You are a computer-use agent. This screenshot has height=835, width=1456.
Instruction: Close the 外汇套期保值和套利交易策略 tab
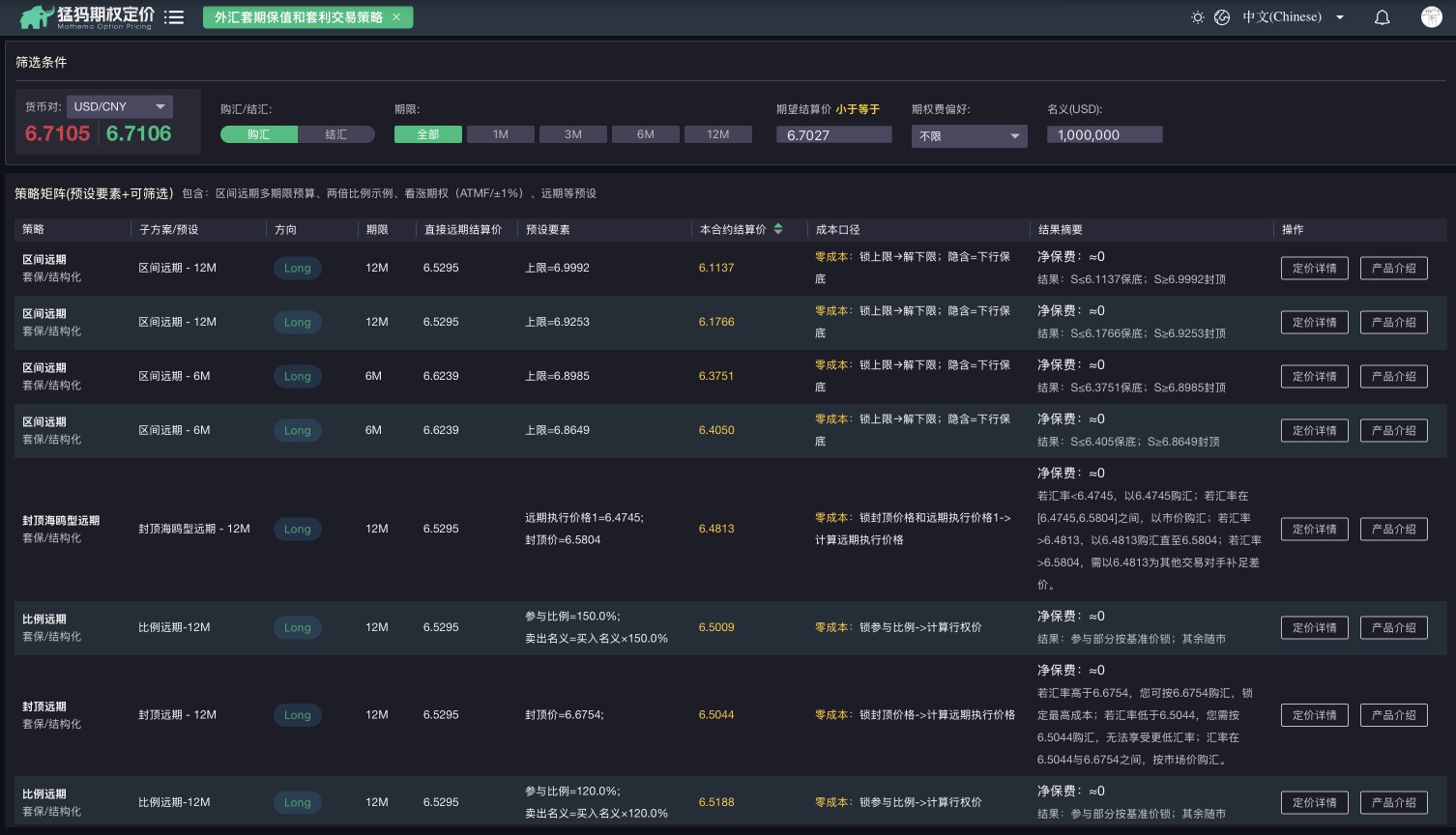[x=396, y=17]
